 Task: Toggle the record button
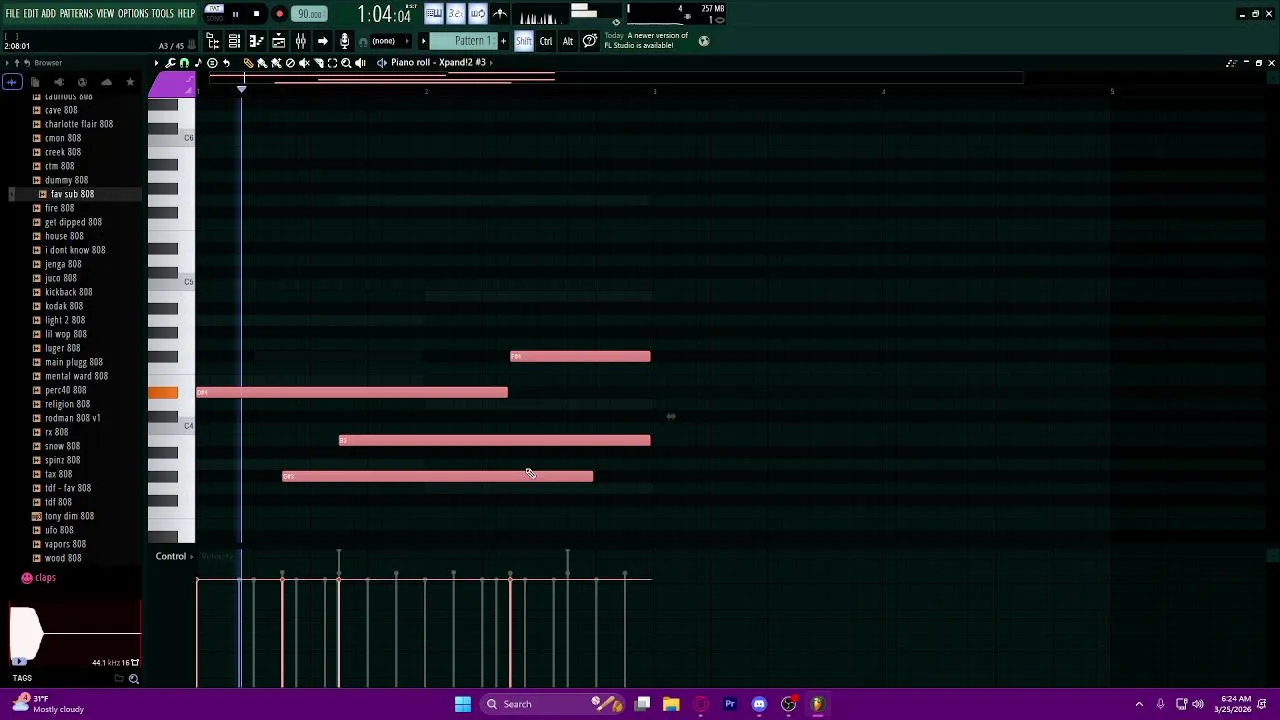tap(279, 14)
